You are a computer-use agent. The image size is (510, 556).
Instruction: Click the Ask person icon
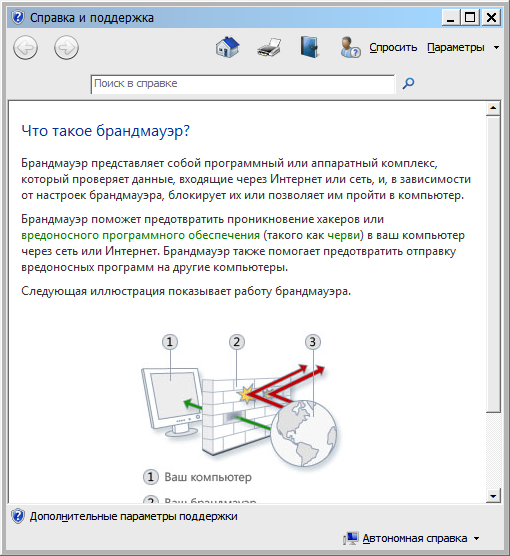click(350, 47)
